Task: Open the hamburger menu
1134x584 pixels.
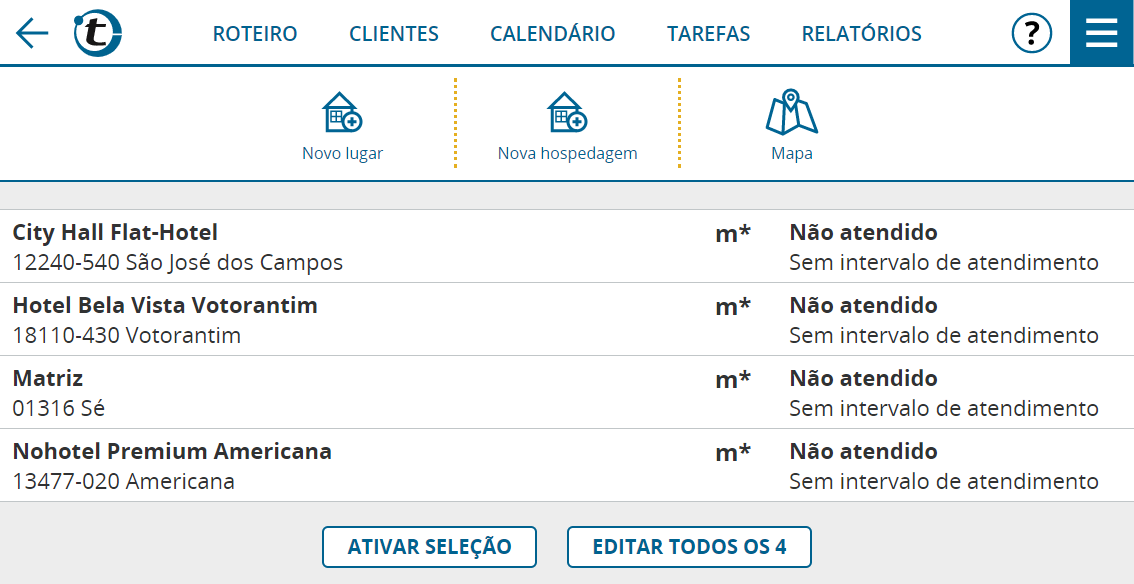Action: [1101, 33]
